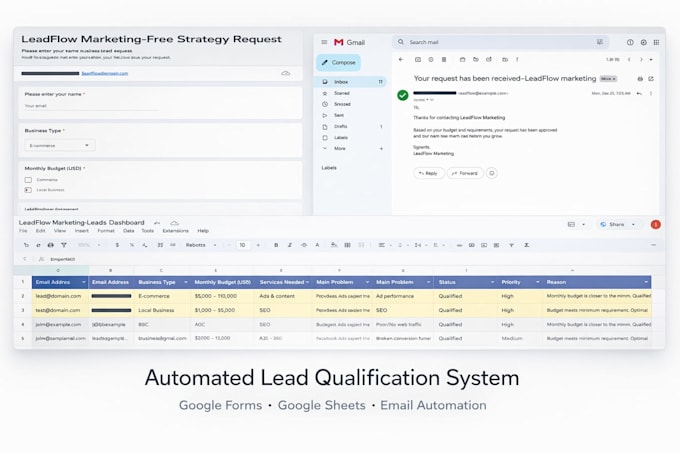Tick the Local Business checkbox in the form
Screen dimensions: 680x453
(28, 190)
